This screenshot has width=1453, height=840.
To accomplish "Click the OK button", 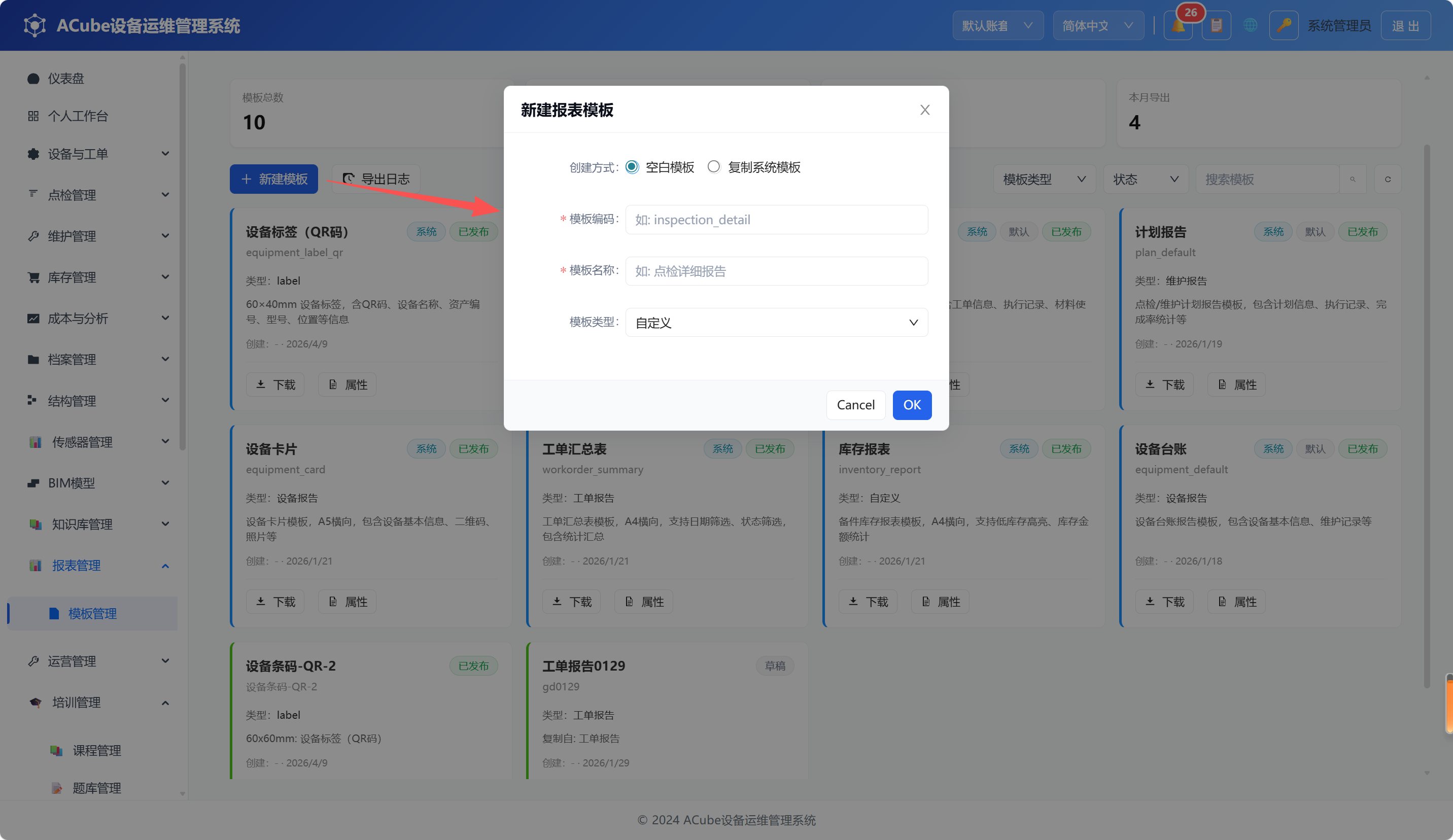I will pyautogui.click(x=912, y=405).
